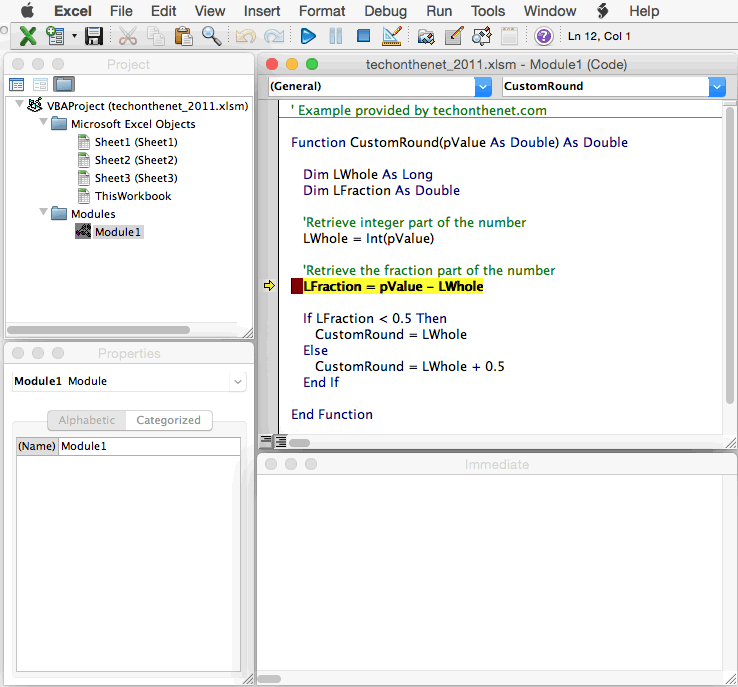Click the dark red breakpoint marker
Screen dimensions: 738x687
pyautogui.click(x=297, y=286)
